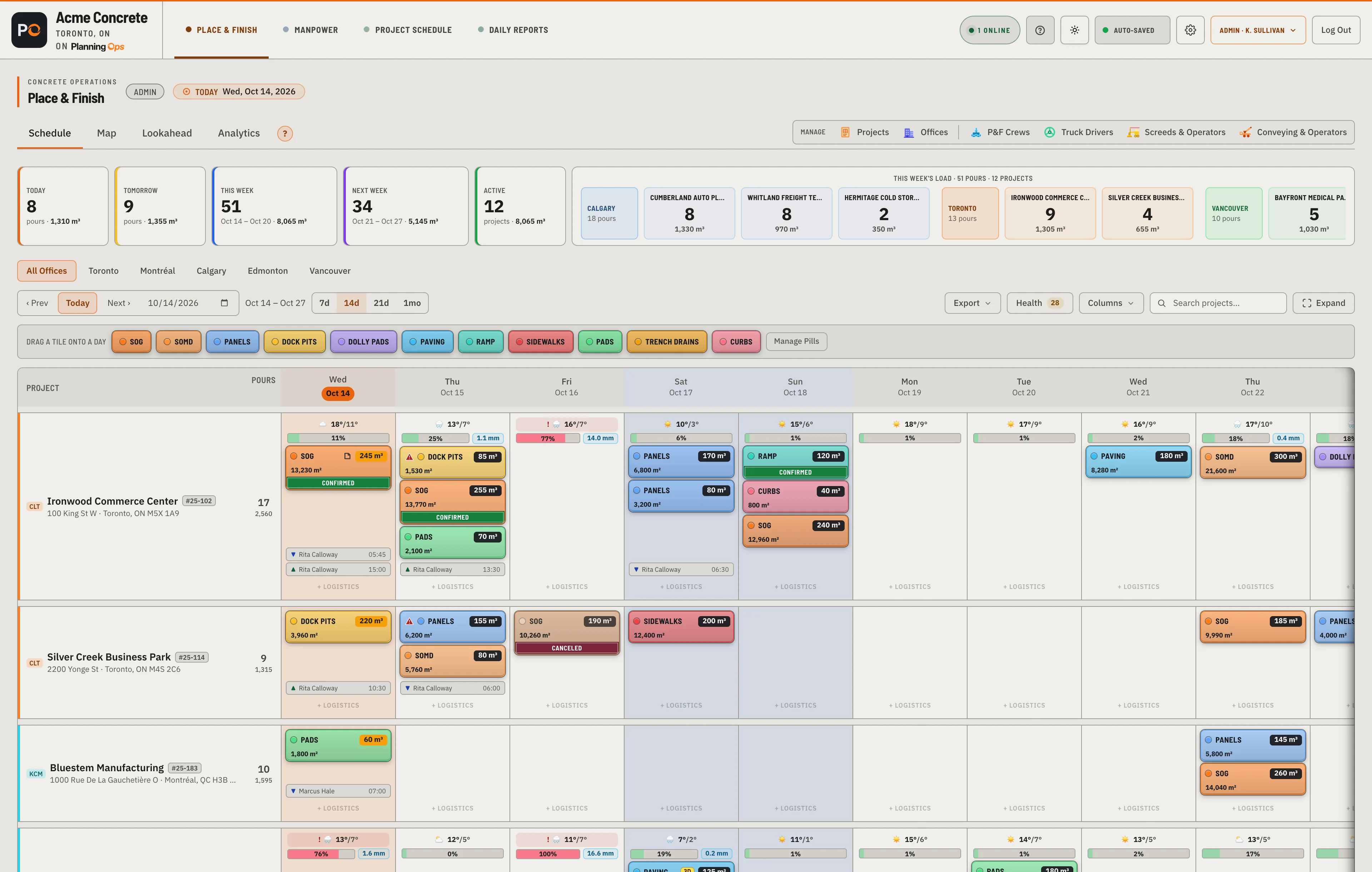Click the Expand fullscreen icon button
Viewport: 1372px width, 872px height.
pos(1323,303)
